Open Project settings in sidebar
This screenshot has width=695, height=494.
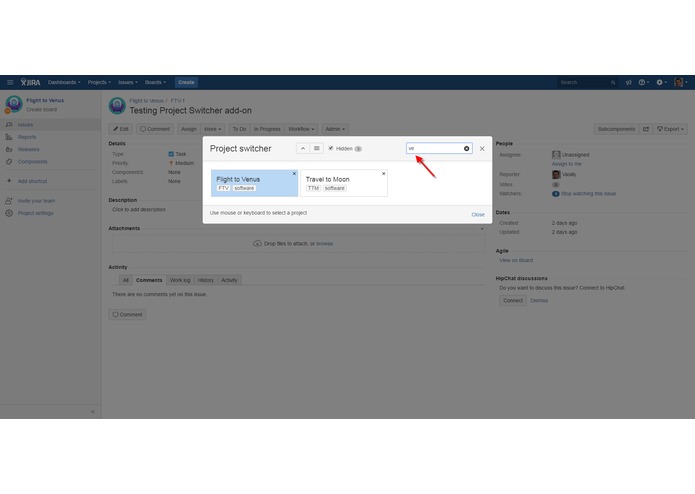tap(35, 213)
